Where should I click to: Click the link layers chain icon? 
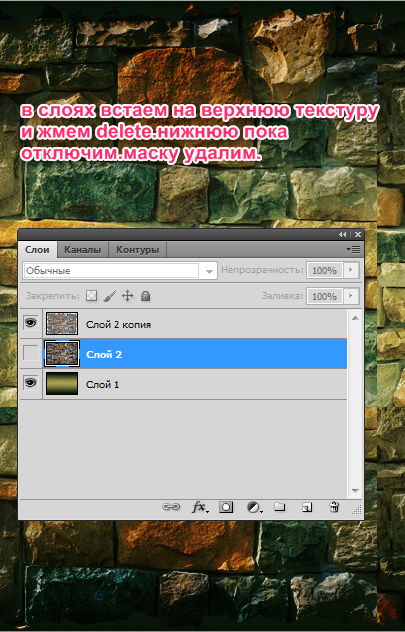coord(171,507)
